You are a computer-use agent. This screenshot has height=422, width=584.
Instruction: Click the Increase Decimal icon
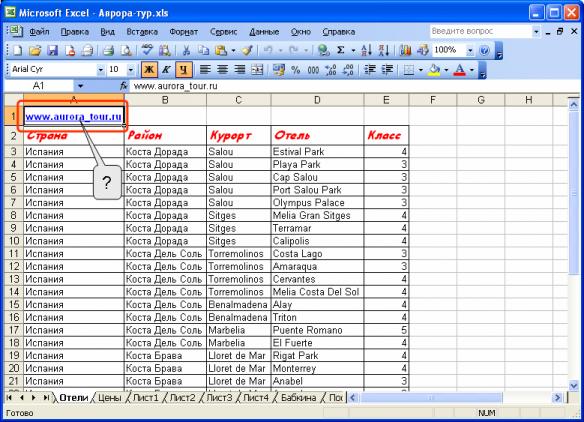[x=330, y=70]
